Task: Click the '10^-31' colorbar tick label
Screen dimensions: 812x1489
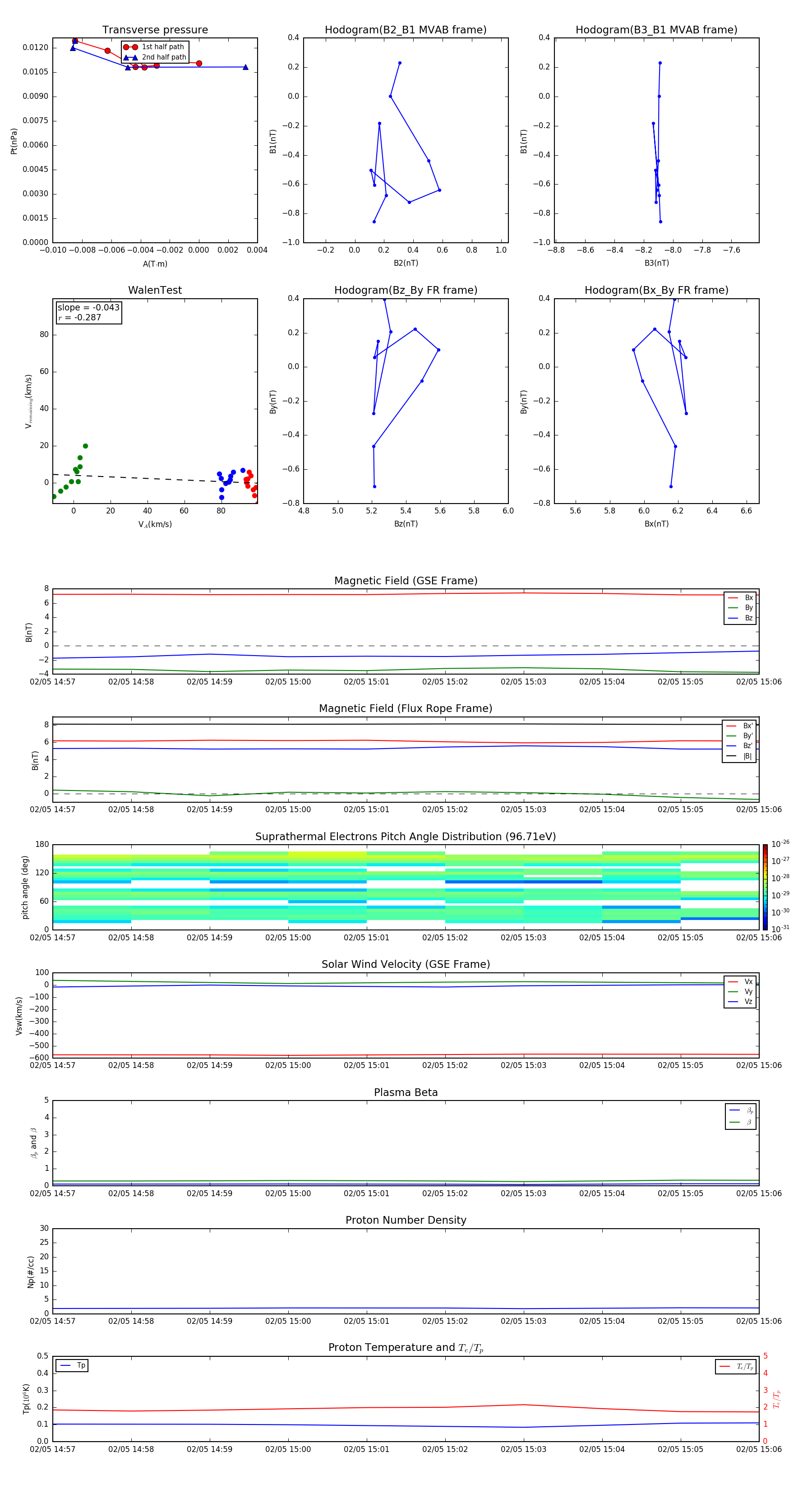Action: pos(780,929)
